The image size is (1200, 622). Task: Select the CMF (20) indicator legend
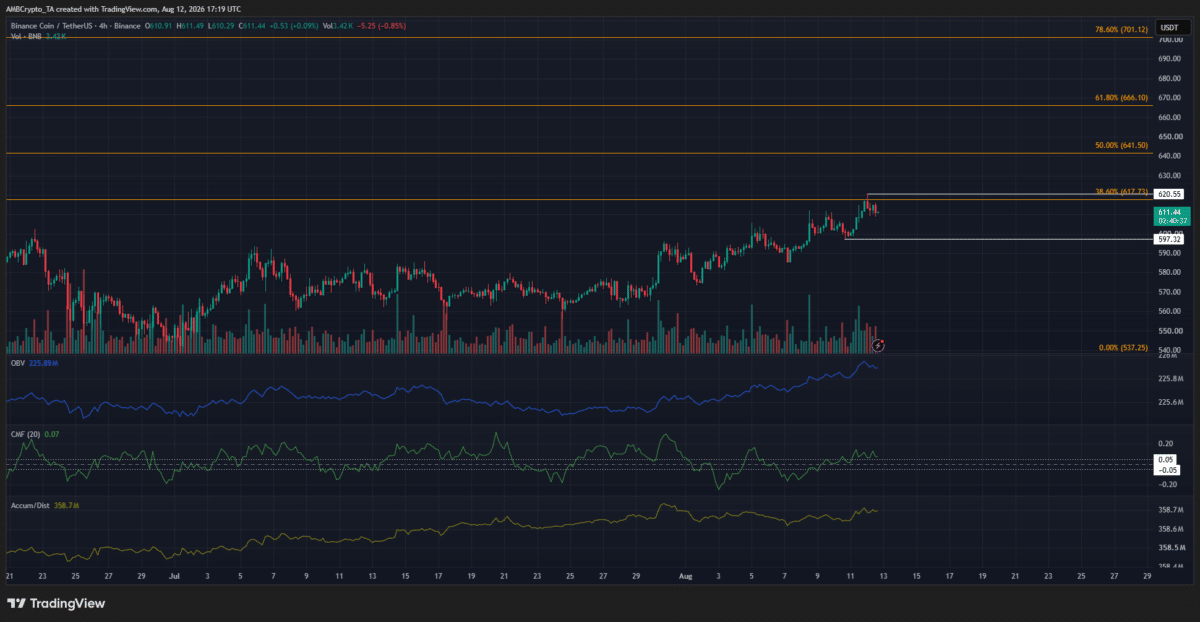23,434
